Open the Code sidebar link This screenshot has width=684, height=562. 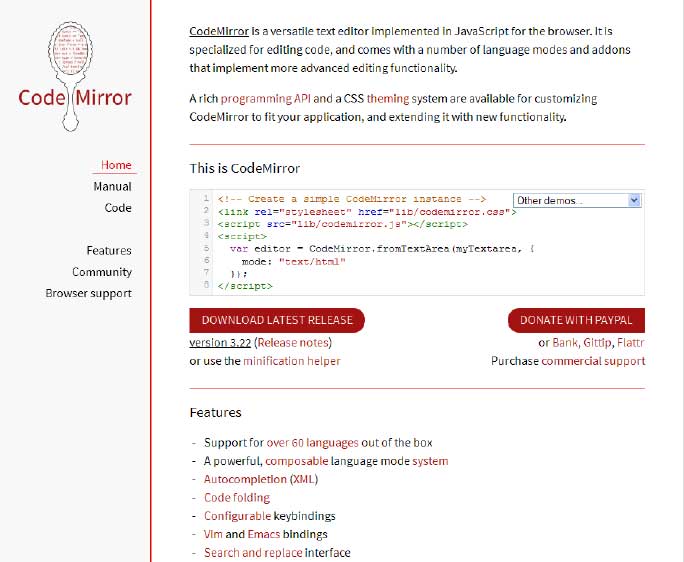coord(118,208)
